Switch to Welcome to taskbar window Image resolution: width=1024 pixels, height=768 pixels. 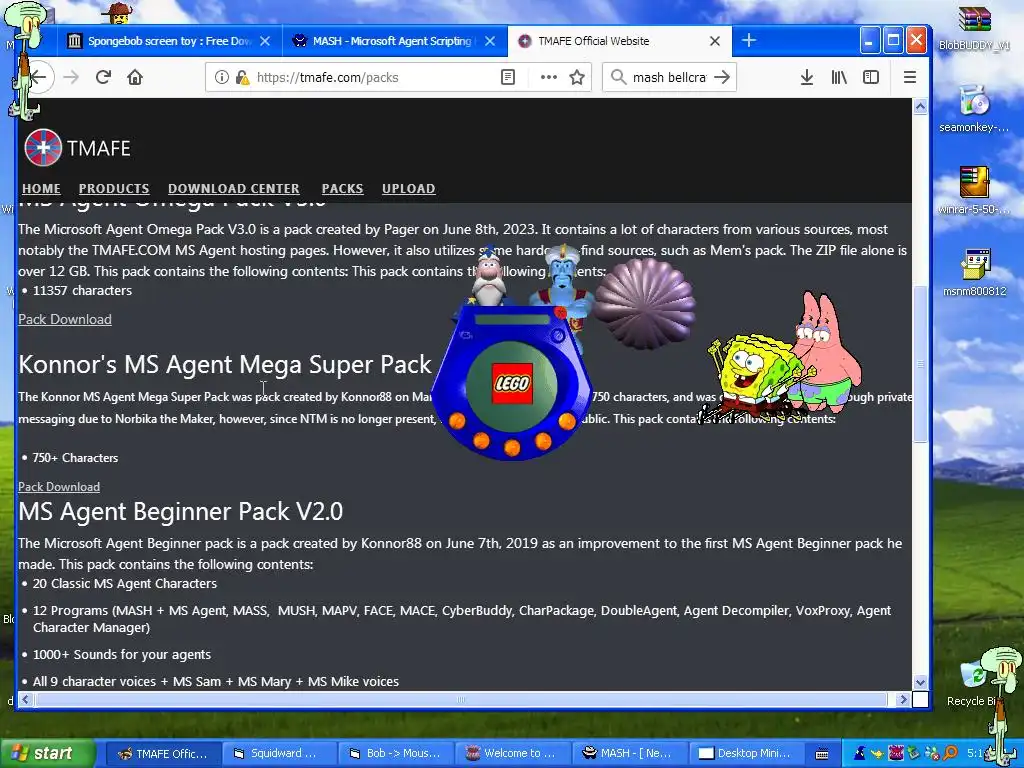pyautogui.click(x=512, y=753)
